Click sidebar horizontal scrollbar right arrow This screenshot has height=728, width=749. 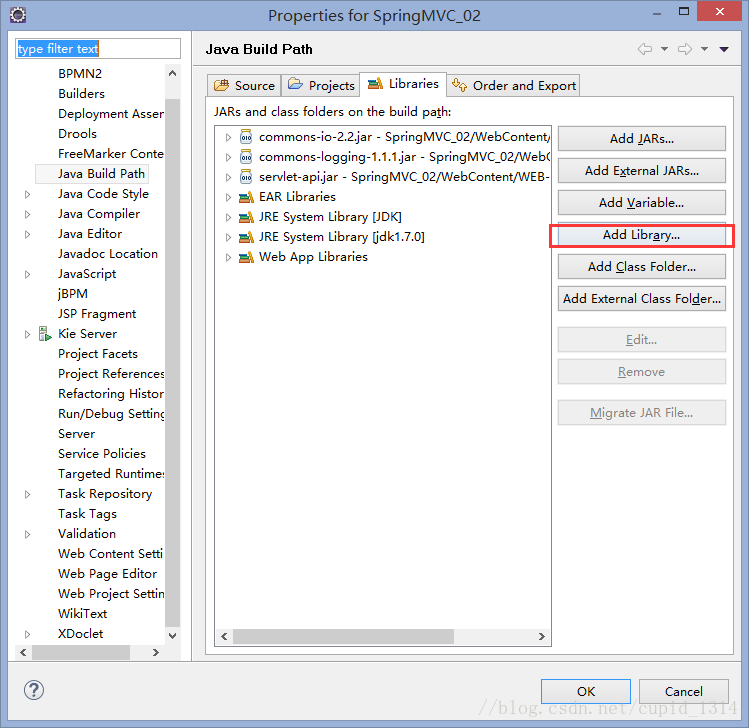156,652
